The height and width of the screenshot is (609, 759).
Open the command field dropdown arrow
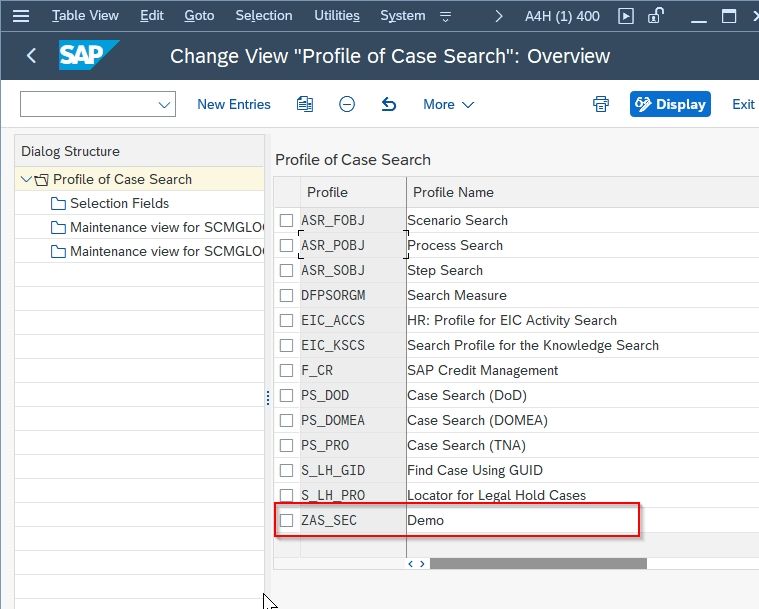point(164,105)
